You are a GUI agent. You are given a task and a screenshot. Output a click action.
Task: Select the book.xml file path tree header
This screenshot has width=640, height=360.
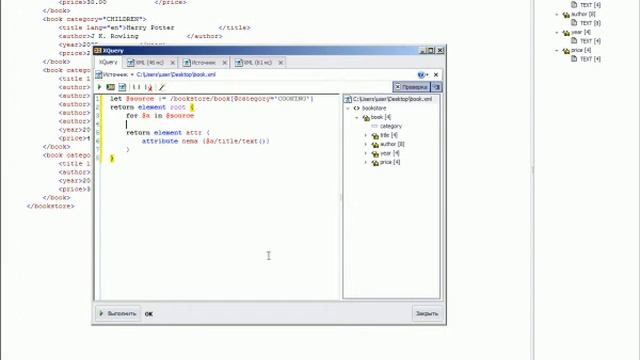(x=392, y=99)
